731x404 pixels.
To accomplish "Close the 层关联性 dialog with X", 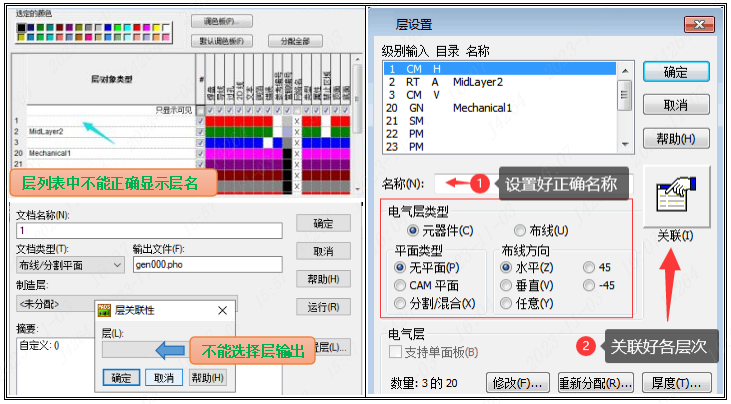I will [222, 311].
